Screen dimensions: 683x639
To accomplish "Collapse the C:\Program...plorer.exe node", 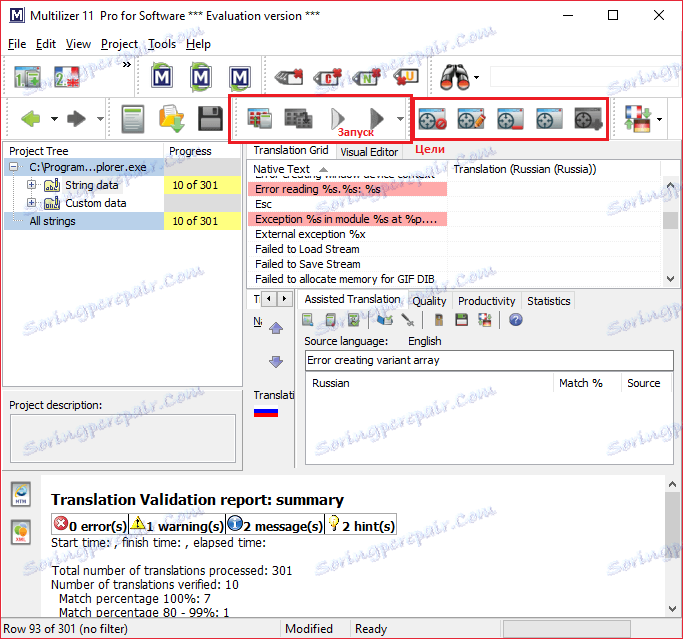I will tap(14, 167).
